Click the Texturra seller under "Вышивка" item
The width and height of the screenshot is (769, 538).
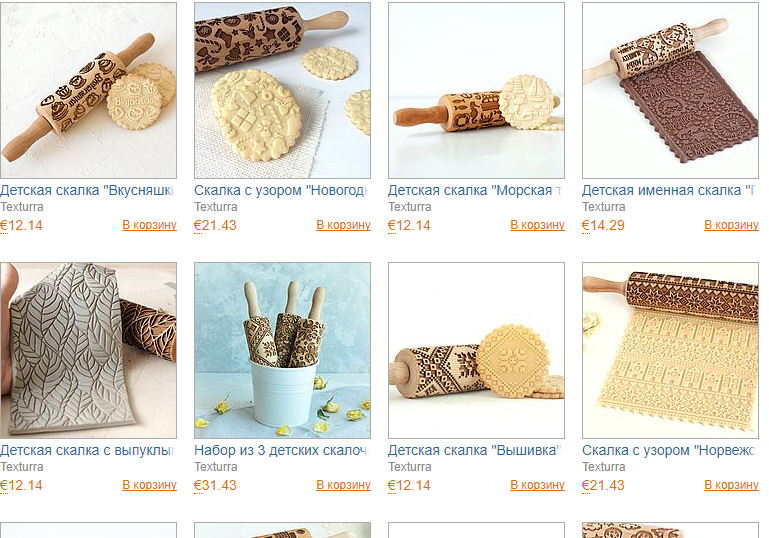[x=410, y=467]
